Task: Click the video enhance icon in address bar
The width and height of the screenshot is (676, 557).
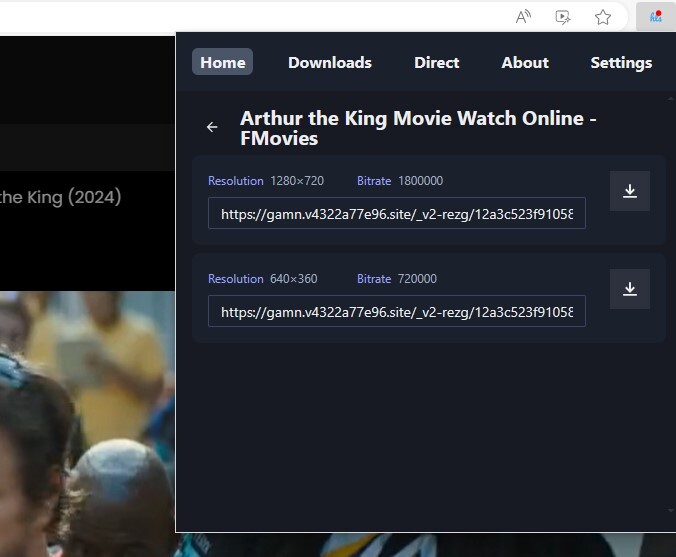Action: [x=563, y=17]
